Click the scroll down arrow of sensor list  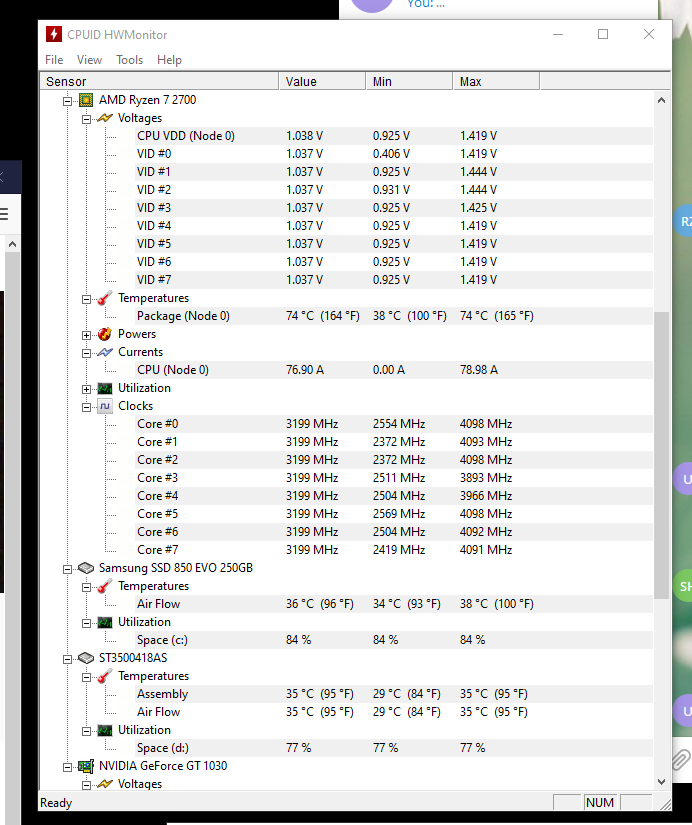point(661,782)
